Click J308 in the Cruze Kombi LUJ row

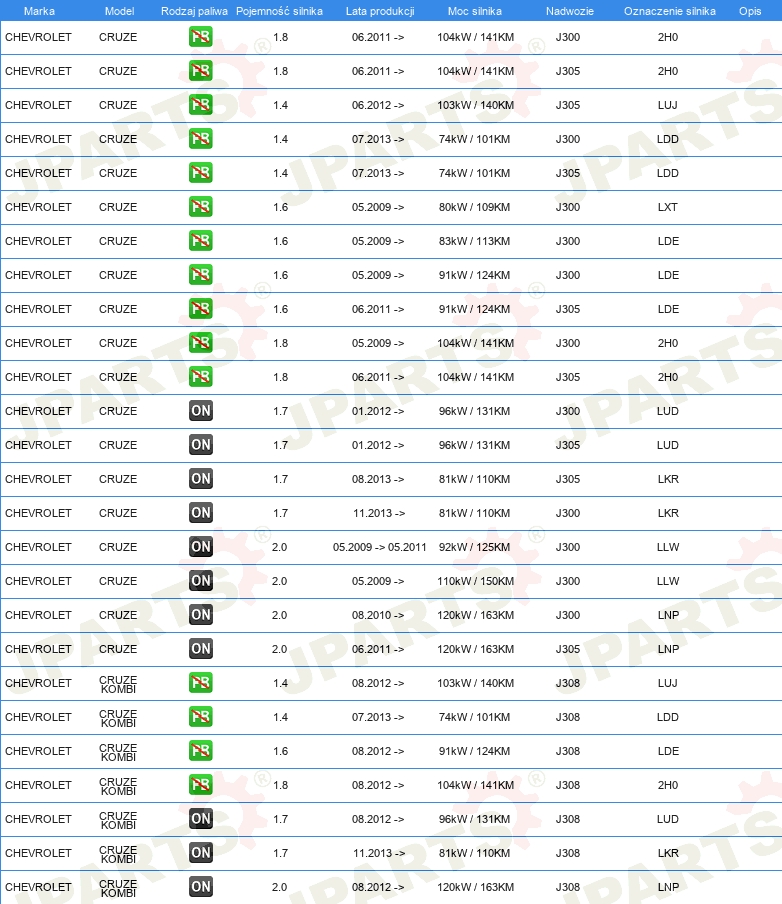568,683
